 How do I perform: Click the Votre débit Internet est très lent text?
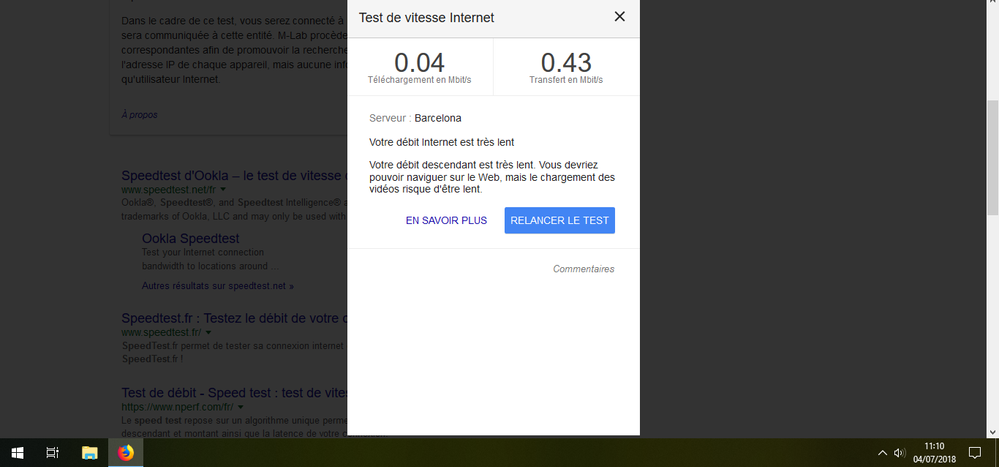click(x=442, y=142)
